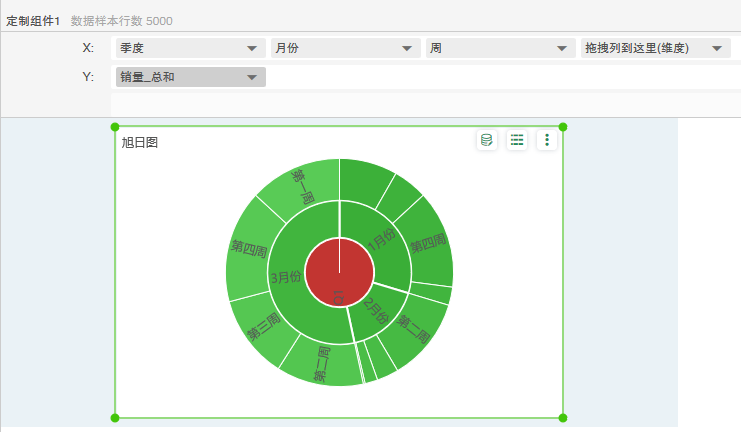The image size is (741, 432).
Task: Click the bottom-left green resize handle
Action: (115, 418)
